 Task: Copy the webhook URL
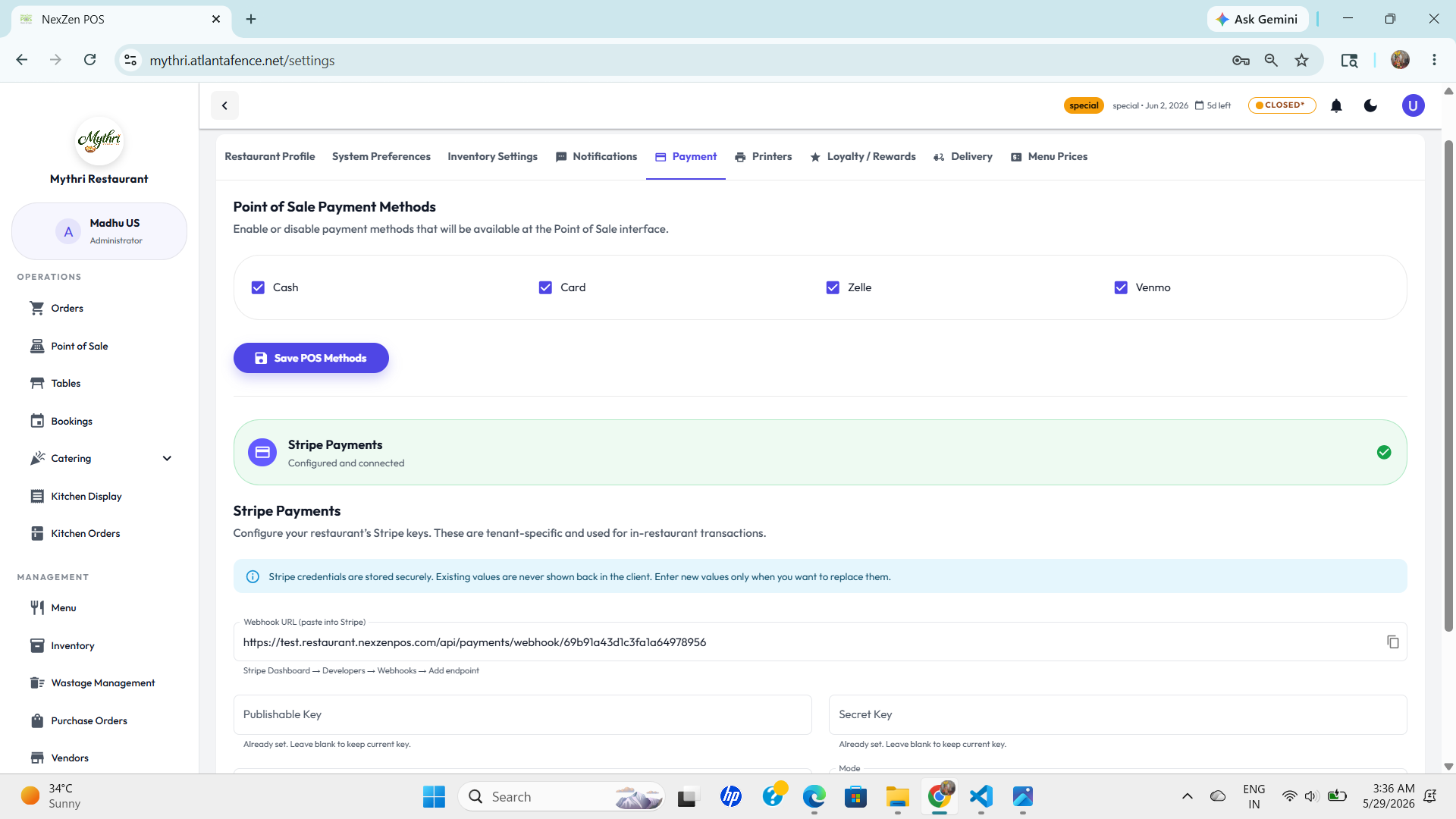click(x=1393, y=642)
